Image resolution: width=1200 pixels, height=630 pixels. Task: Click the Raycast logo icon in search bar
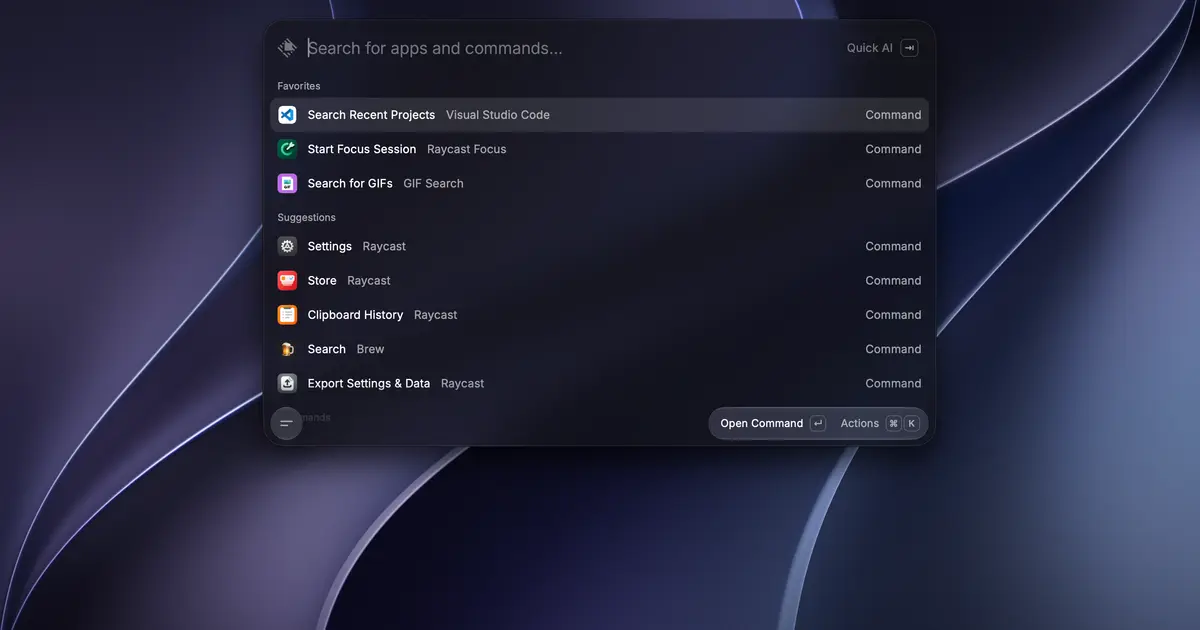click(x=288, y=47)
